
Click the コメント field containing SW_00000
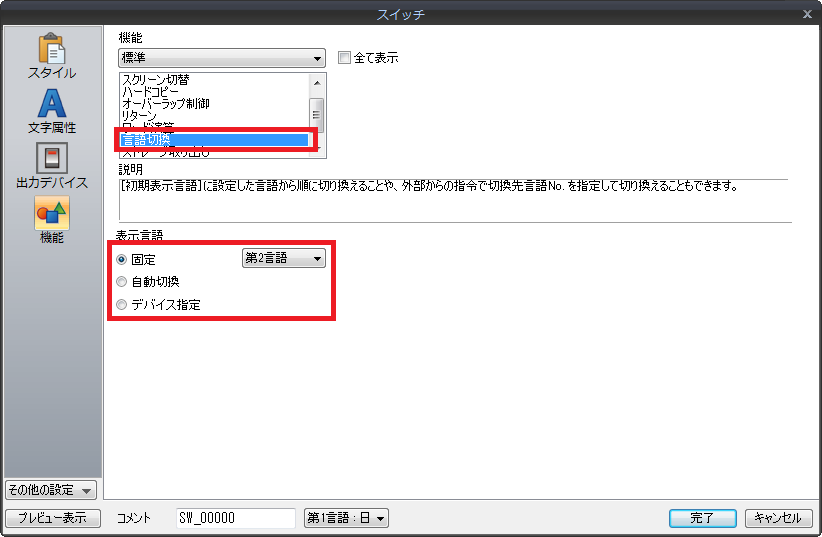(236, 518)
